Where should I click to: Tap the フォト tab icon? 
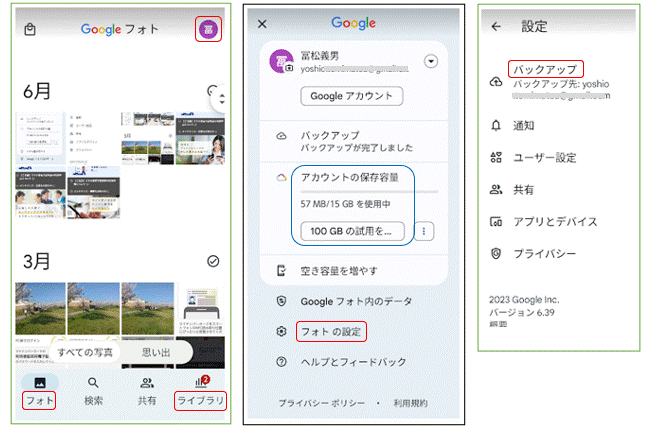coord(40,383)
